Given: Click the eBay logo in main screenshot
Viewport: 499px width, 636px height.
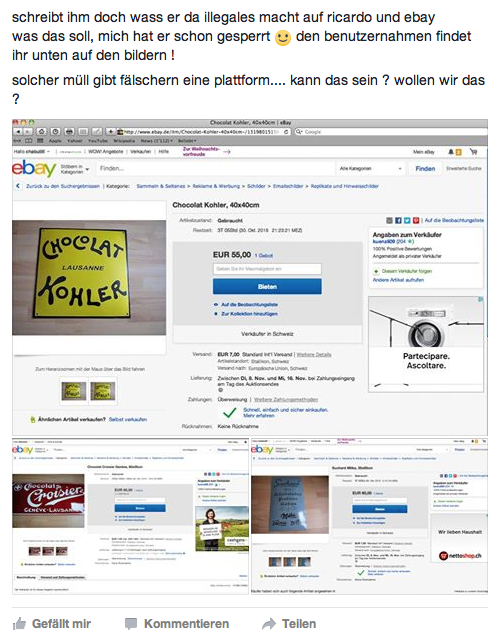Looking at the screenshot, I should pos(34,168).
